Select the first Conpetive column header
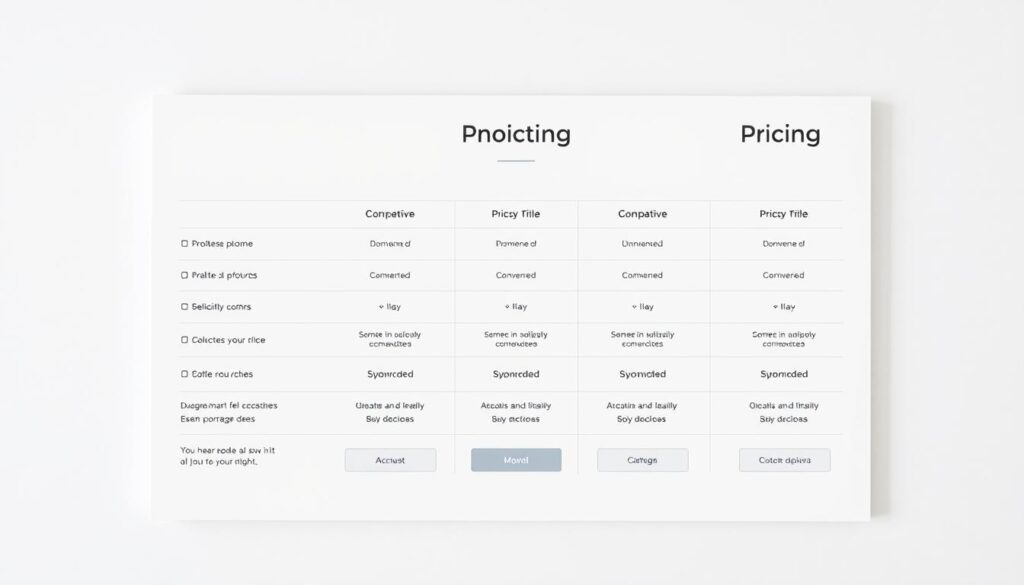Viewport: 1024px width, 585px height. coord(390,213)
